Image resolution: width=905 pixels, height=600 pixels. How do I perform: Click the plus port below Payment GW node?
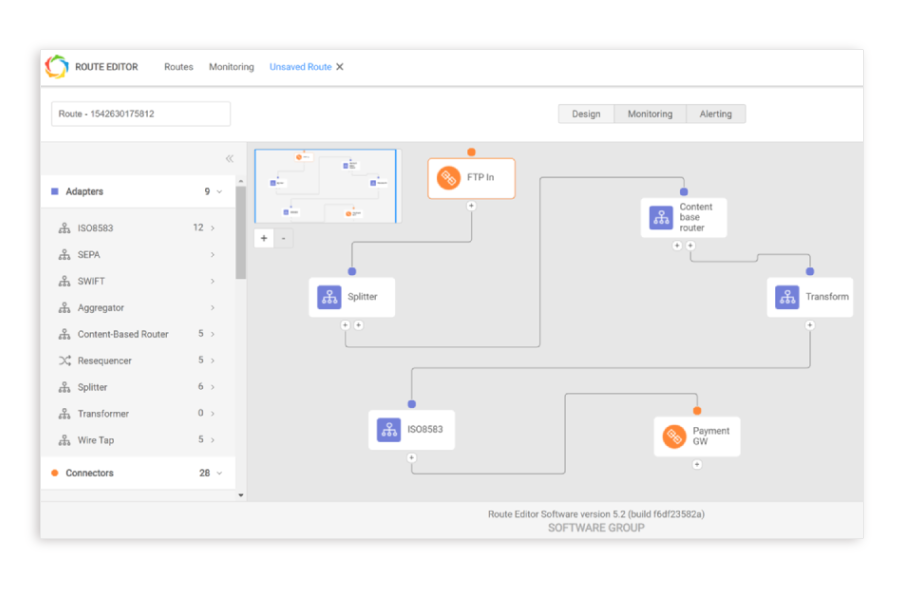[697, 464]
